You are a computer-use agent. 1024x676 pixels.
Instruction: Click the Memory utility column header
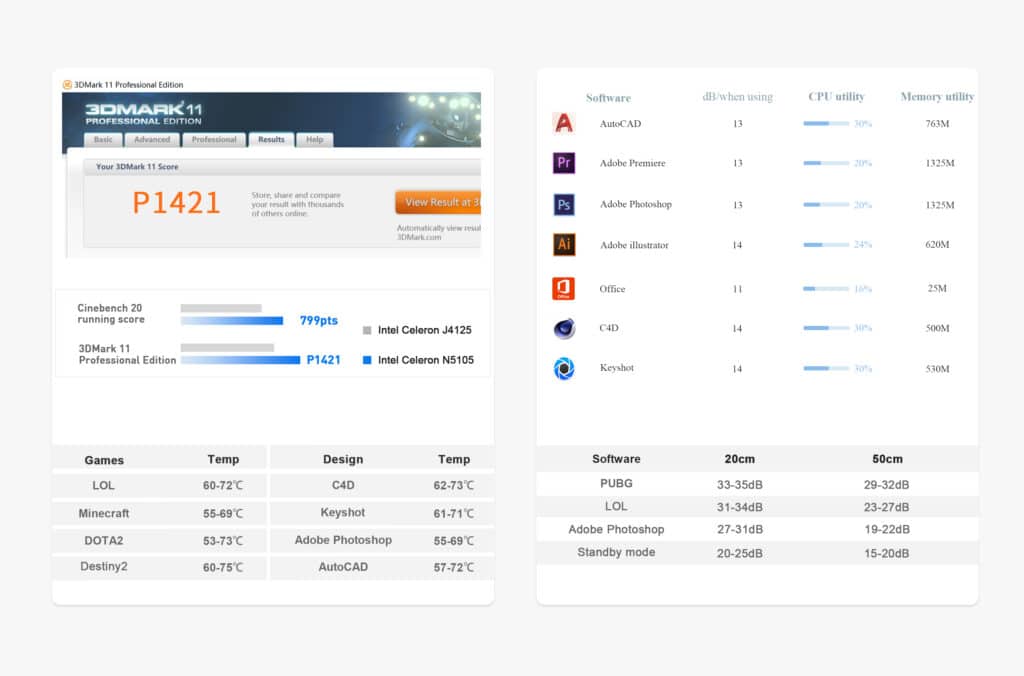pos(937,97)
